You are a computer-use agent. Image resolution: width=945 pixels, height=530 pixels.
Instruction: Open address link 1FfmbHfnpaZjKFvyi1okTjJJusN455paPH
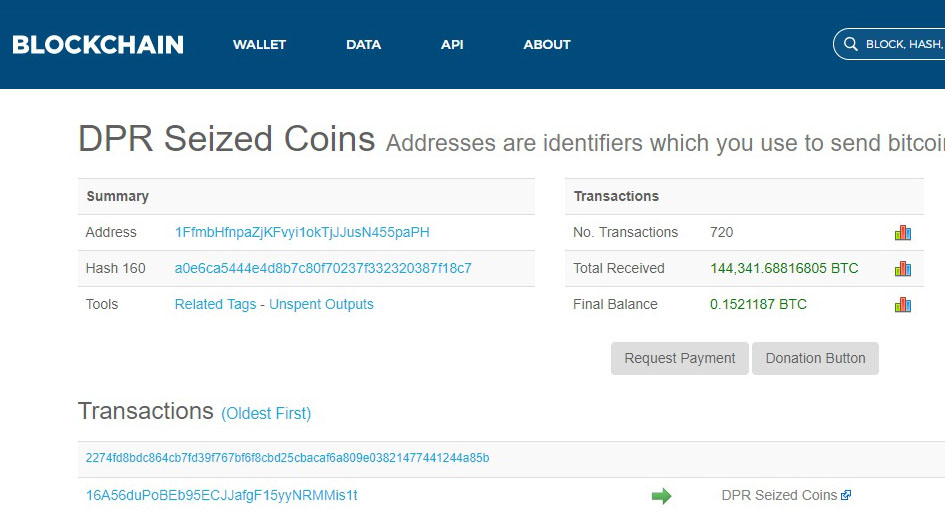302,232
